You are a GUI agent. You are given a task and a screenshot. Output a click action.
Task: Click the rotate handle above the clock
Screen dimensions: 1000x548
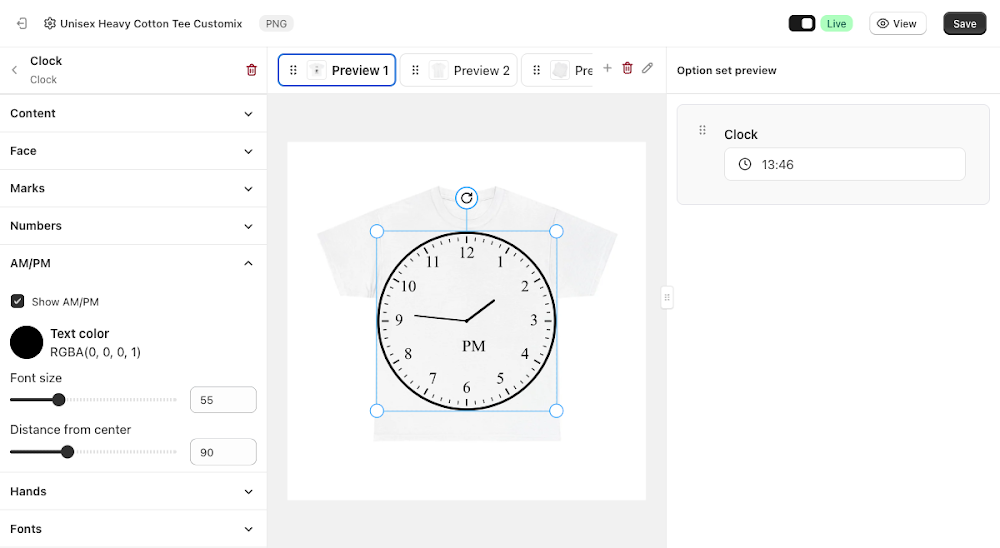click(x=467, y=198)
